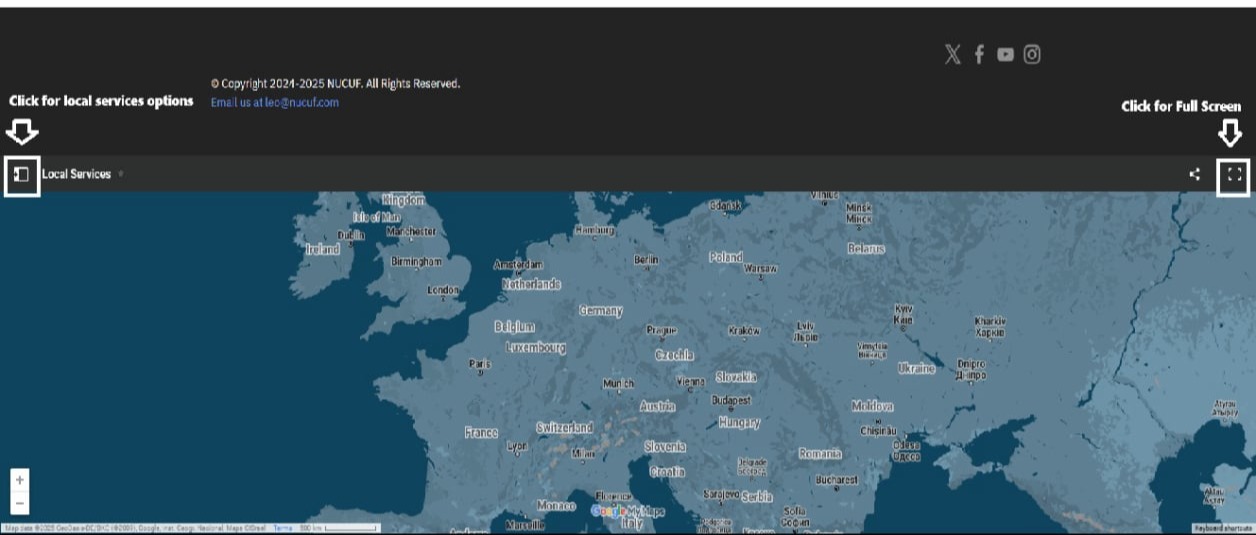Viewport: 1256px width, 535px height.
Task: Click the Local Services map title
Action: click(x=76, y=174)
